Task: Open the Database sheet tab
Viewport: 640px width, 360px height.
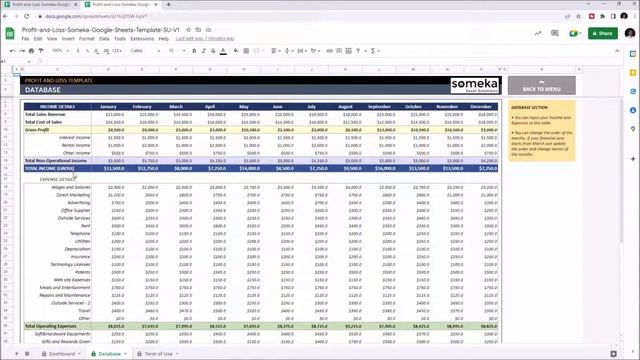Action: [x=109, y=354]
